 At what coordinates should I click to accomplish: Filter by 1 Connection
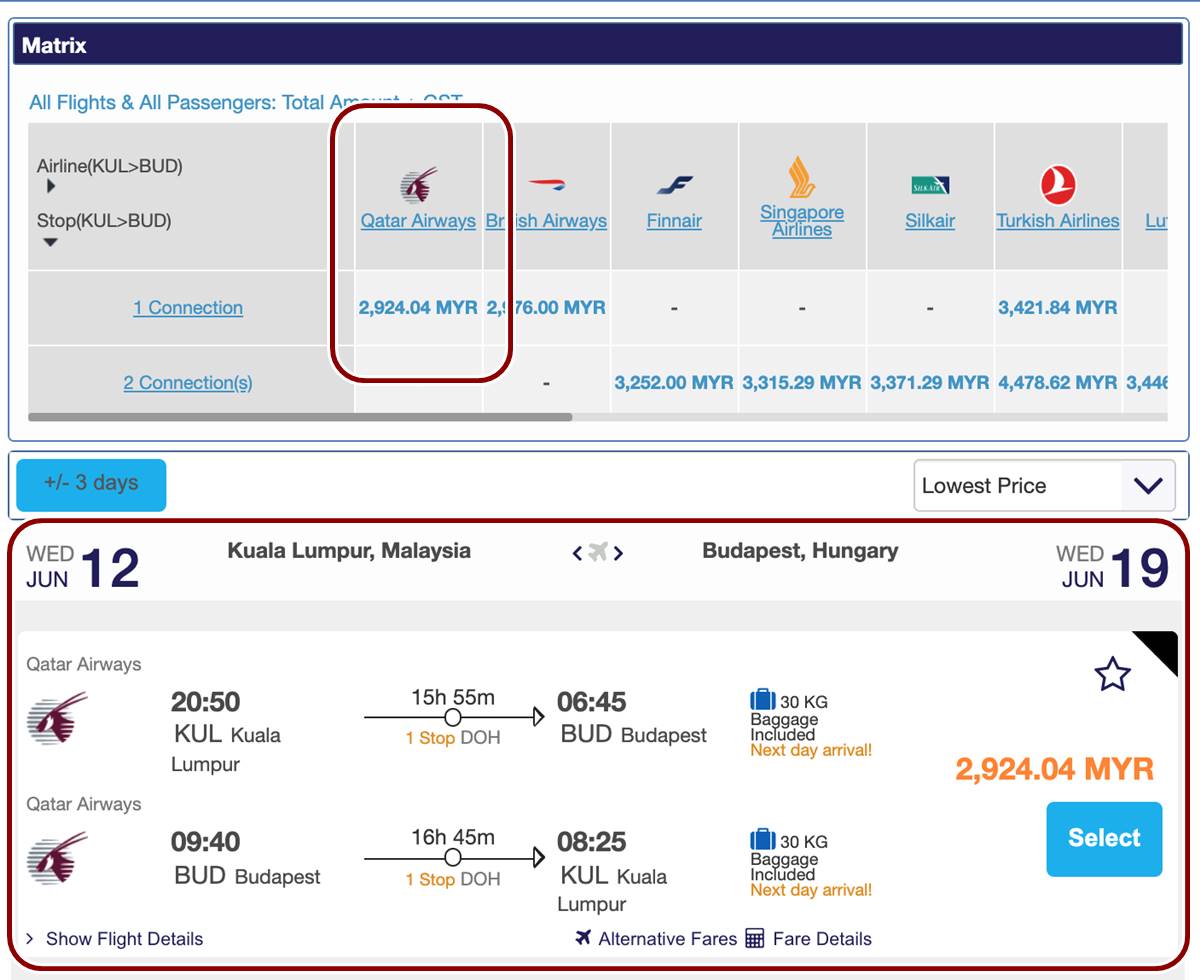(188, 308)
